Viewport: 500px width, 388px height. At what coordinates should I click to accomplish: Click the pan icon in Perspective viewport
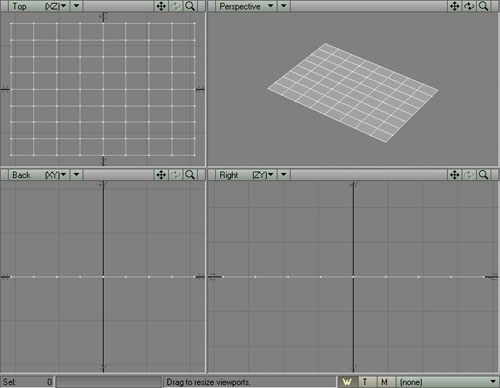455,6
